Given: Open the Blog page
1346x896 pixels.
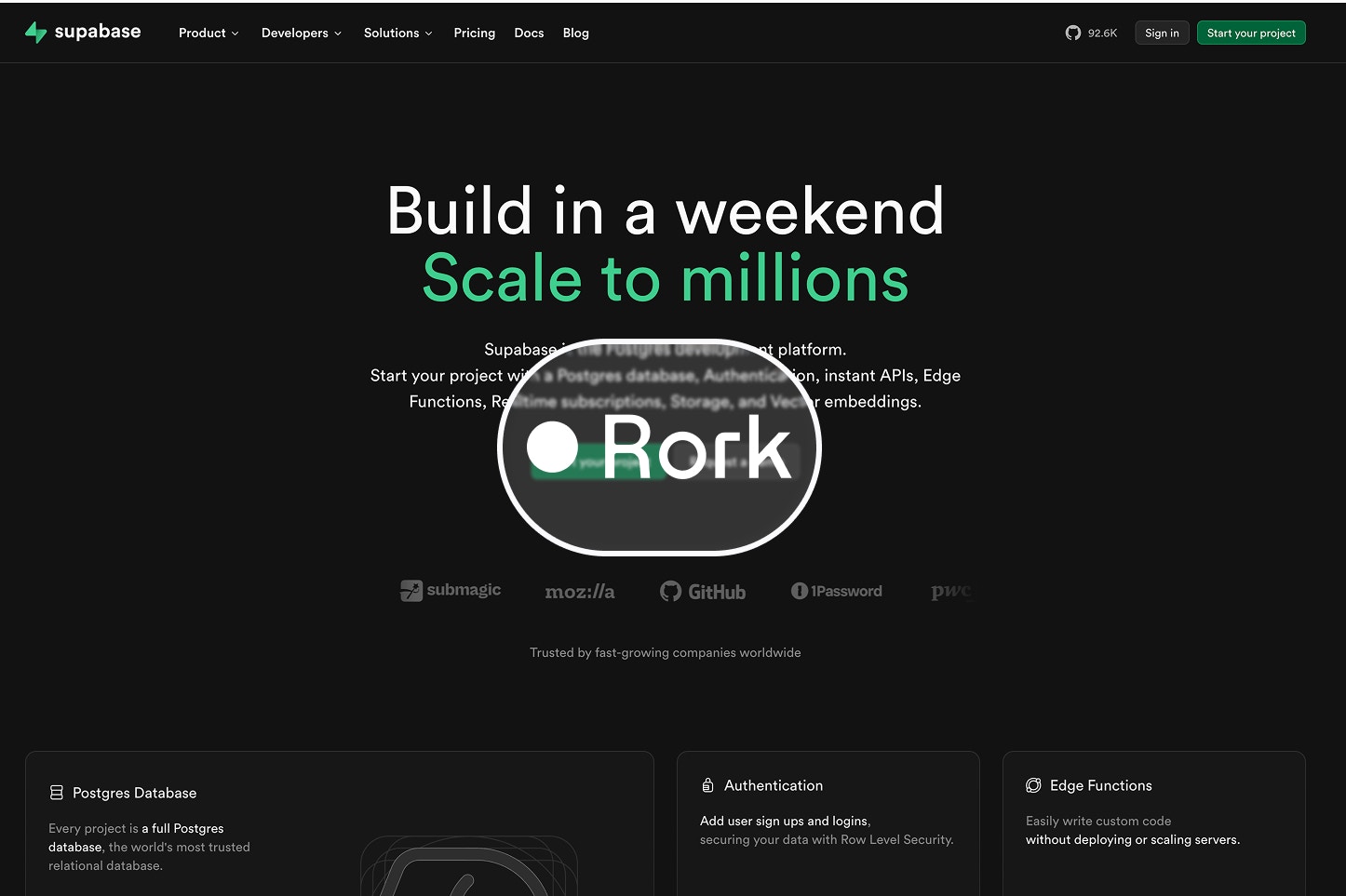Looking at the screenshot, I should click(x=576, y=33).
